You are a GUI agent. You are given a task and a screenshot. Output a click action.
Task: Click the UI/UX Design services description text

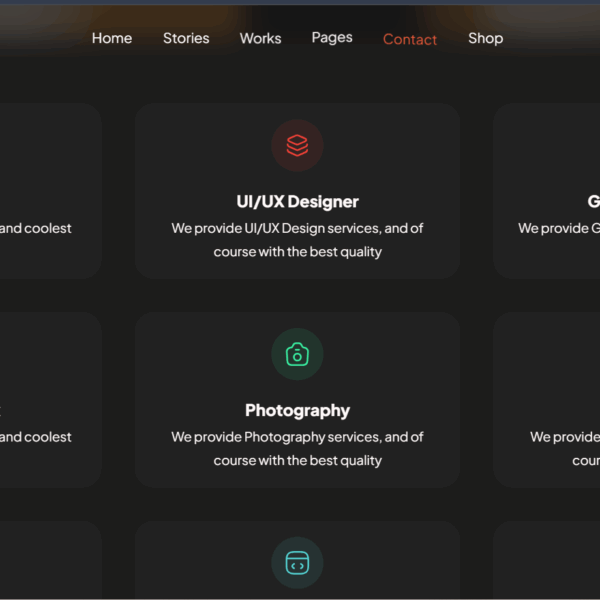pos(297,240)
